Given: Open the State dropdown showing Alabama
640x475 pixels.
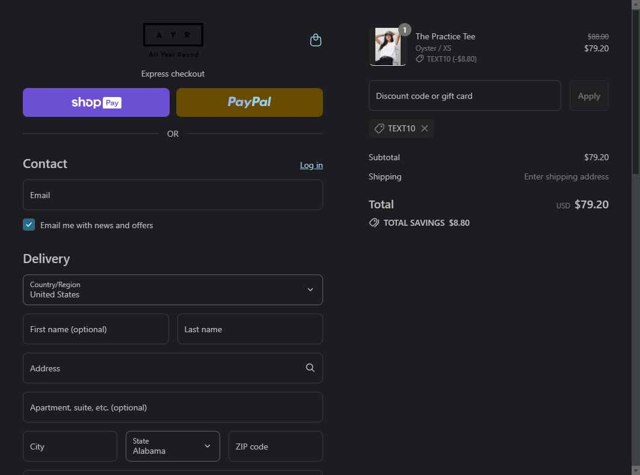Looking at the screenshot, I should click(x=173, y=446).
